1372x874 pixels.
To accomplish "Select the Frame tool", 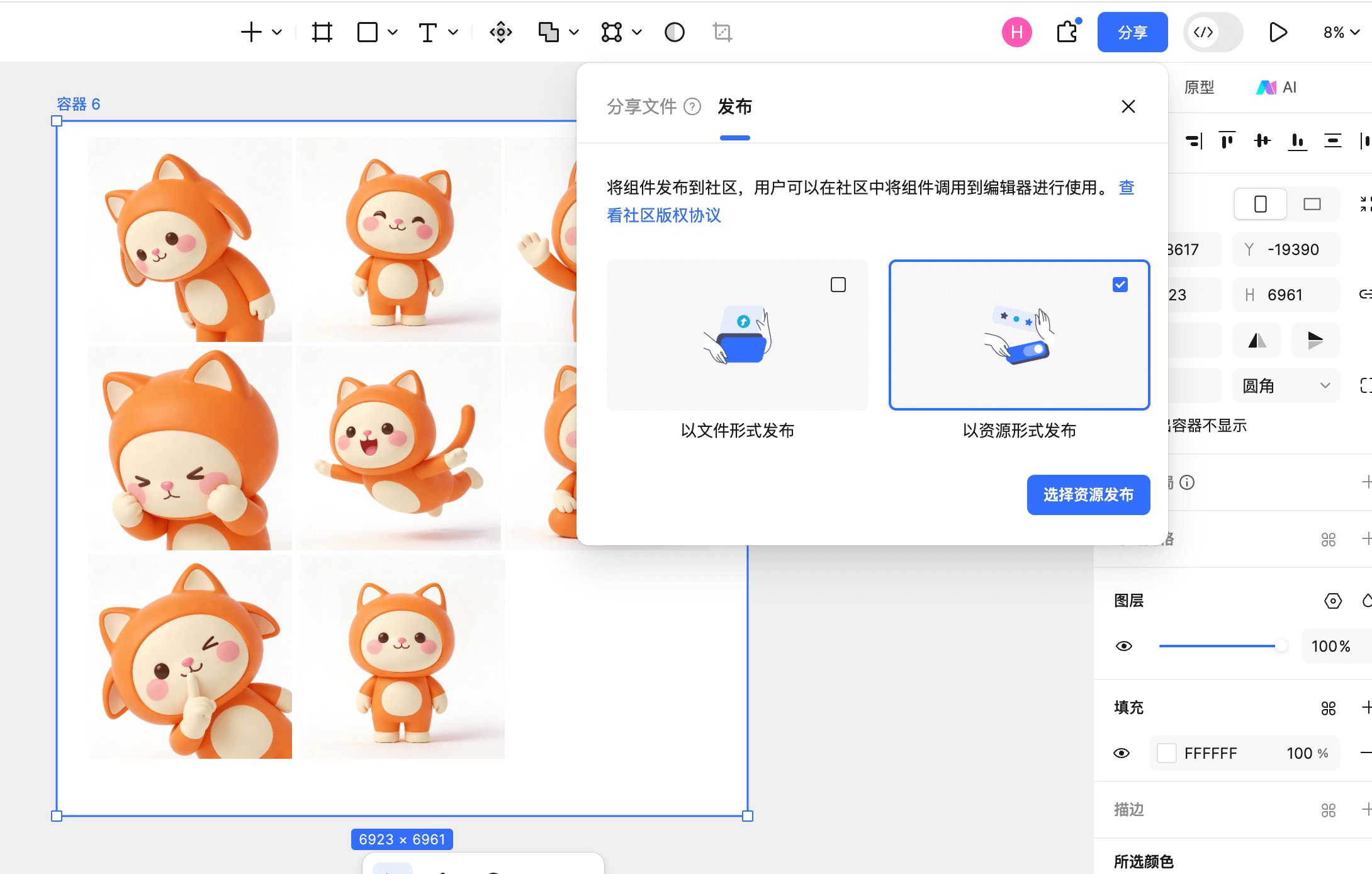I will click(x=321, y=31).
